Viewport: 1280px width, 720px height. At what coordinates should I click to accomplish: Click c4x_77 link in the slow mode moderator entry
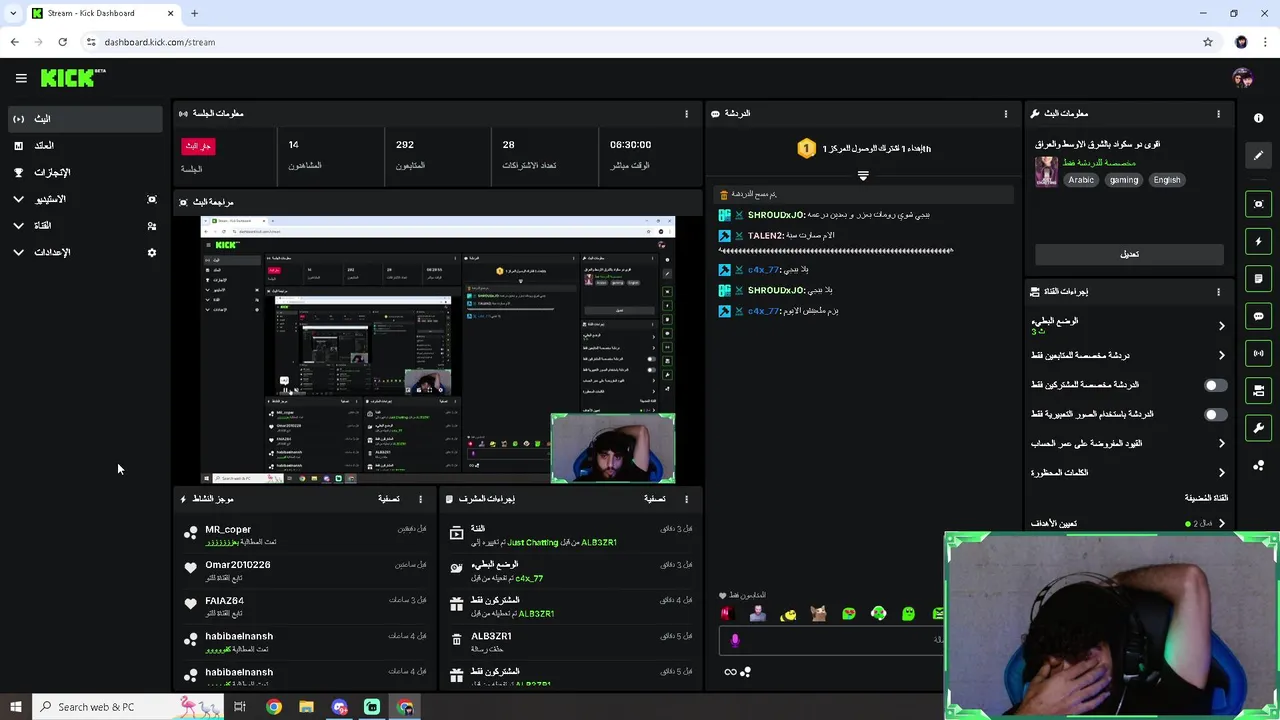click(x=529, y=578)
